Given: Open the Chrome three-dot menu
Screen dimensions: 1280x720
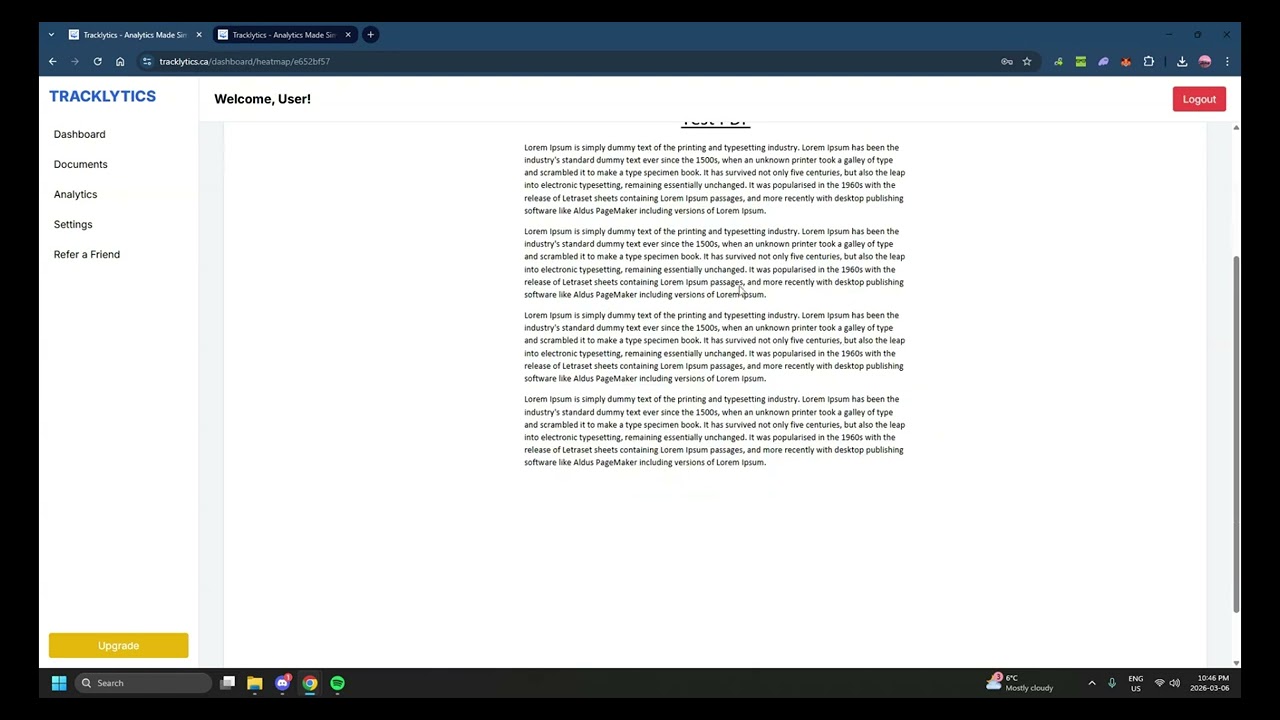Looking at the screenshot, I should 1227,61.
